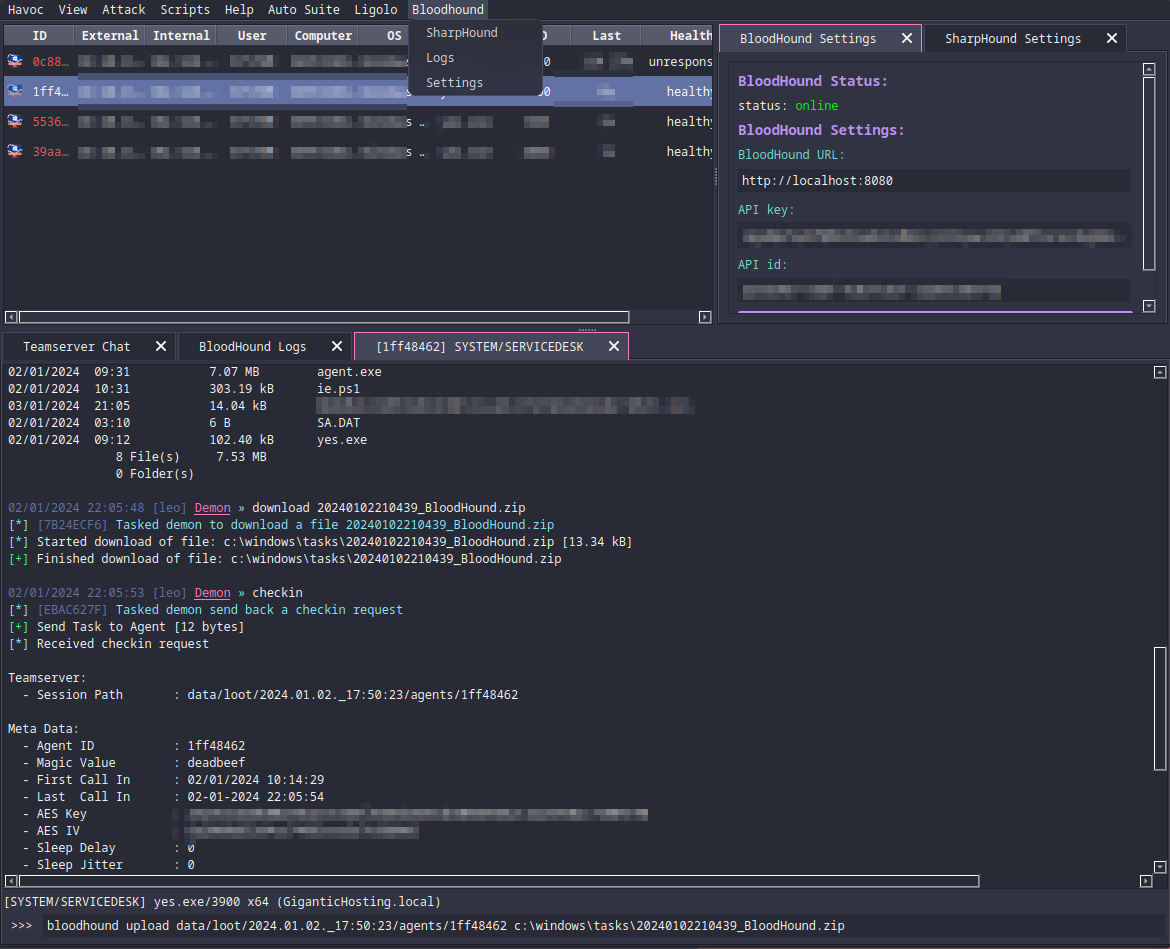This screenshot has height=949, width=1170.
Task: Click console horizontal scroll right arrow
Action: coord(1146,881)
